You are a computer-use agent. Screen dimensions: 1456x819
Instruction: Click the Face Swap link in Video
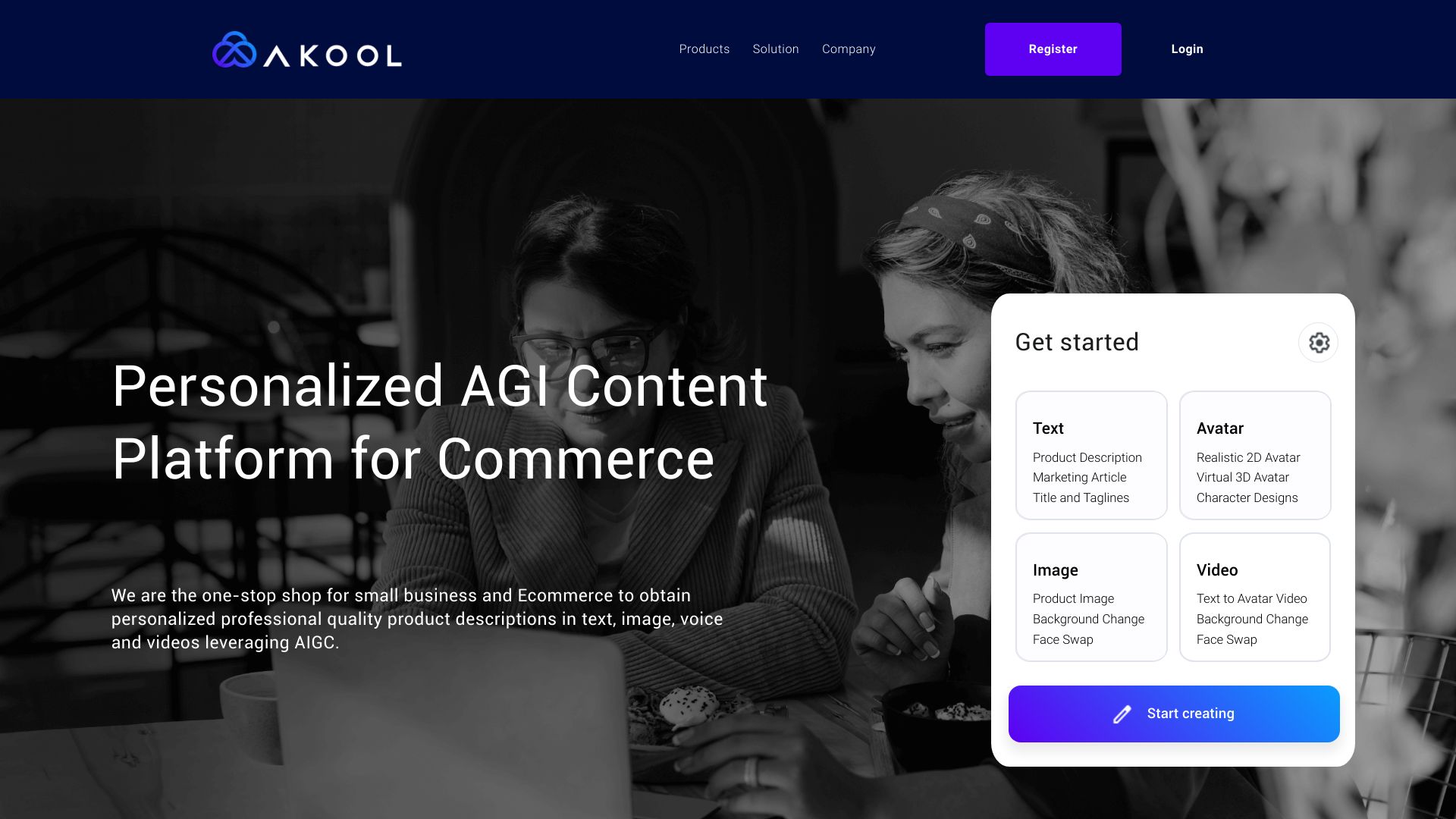click(1227, 639)
